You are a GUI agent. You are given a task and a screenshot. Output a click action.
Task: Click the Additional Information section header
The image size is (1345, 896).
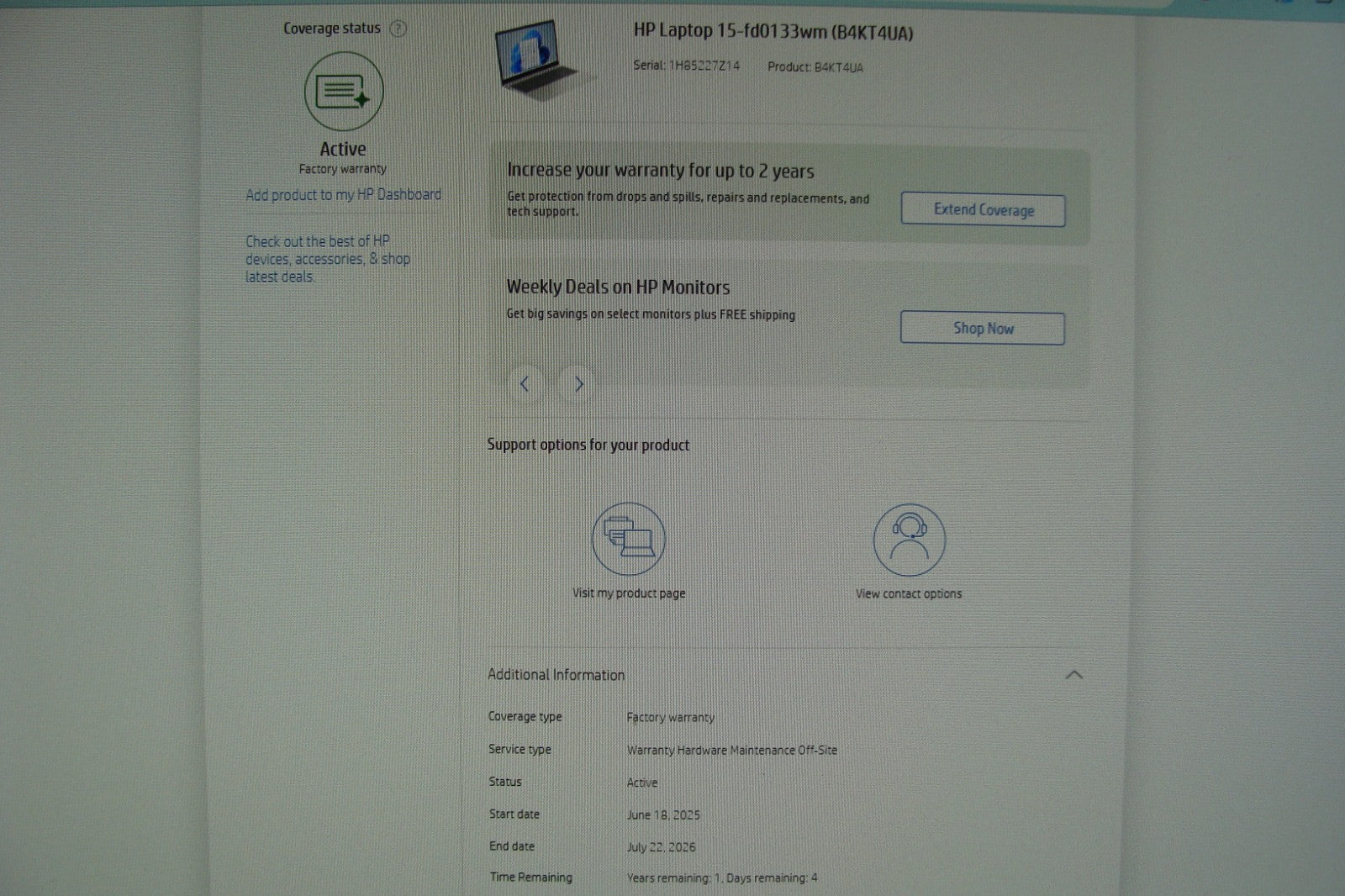[x=556, y=675]
